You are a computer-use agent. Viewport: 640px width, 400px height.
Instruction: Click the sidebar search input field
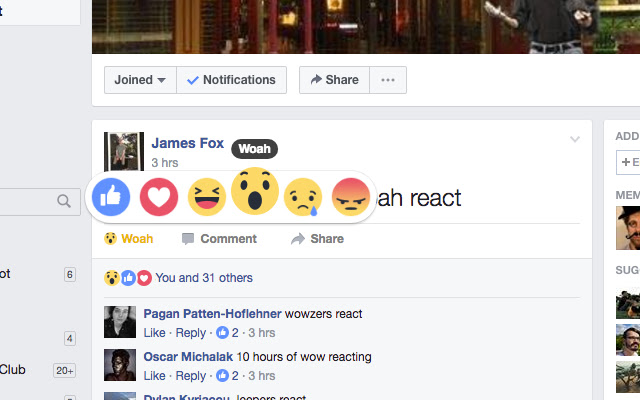point(40,202)
